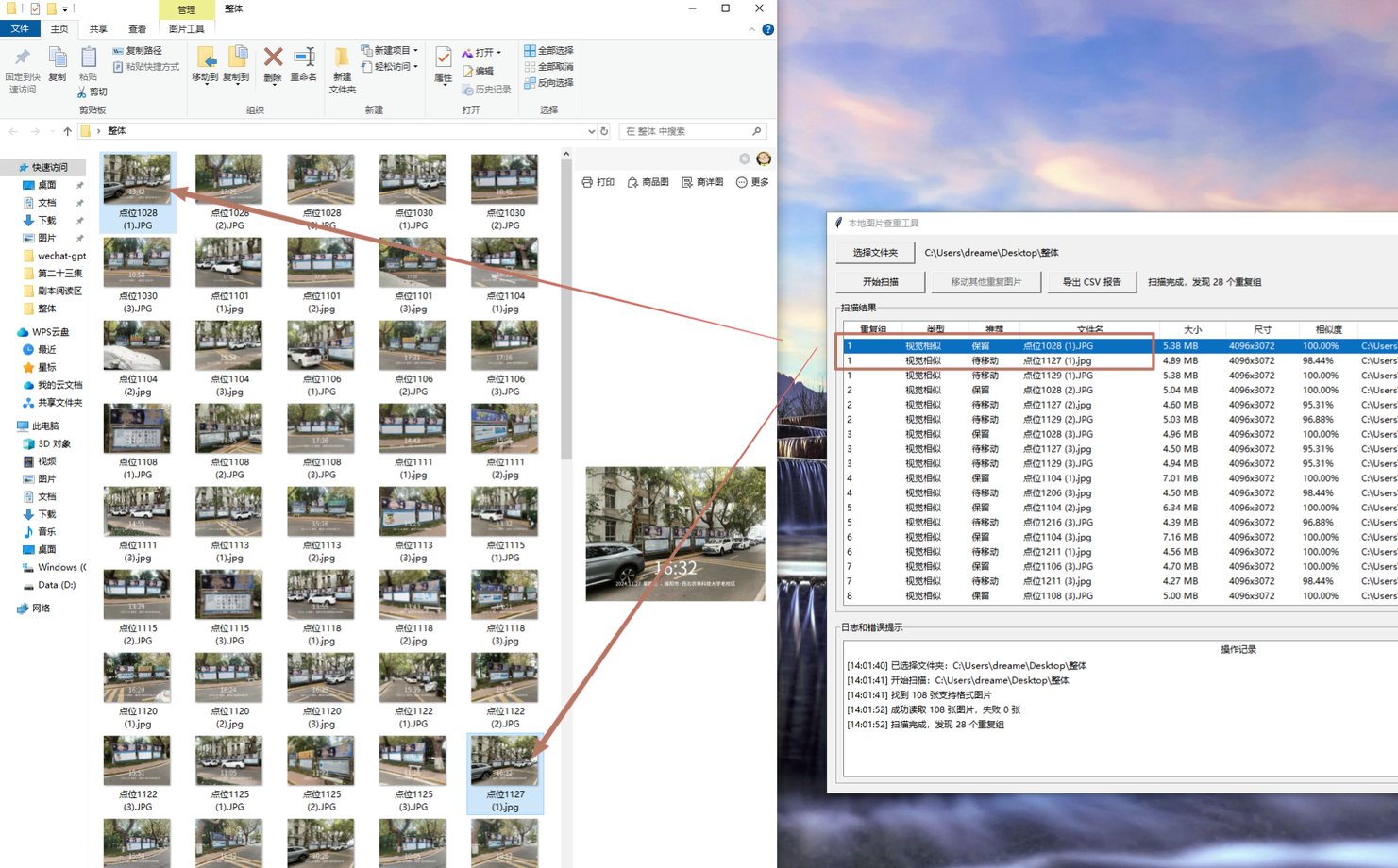
Task: Switch to the 查看 ribbon tab
Action: [138, 29]
